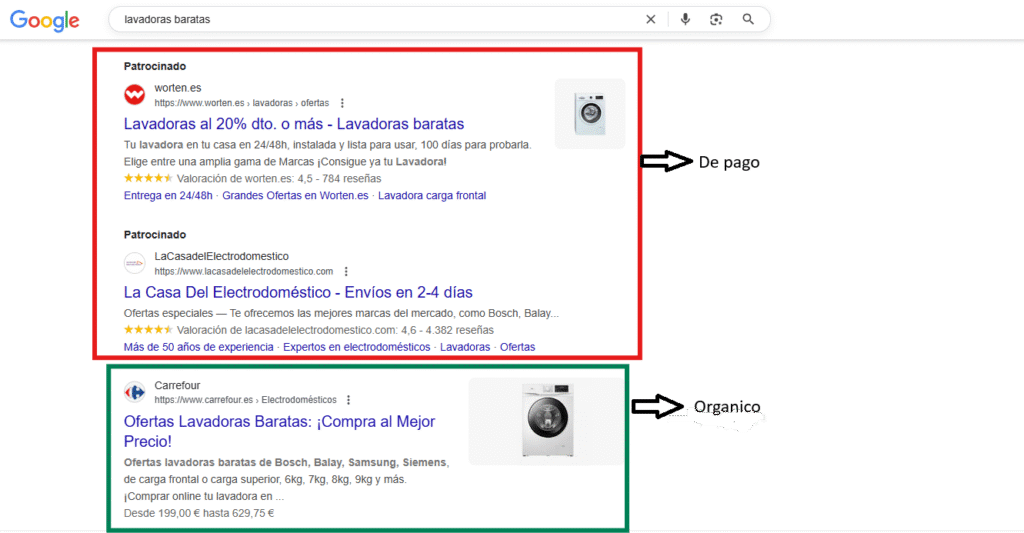Viewport: 1024px width, 533px height.
Task: Click 'Valoración de worten.es: 4,5 - 784 reseñas'
Action: [279, 178]
